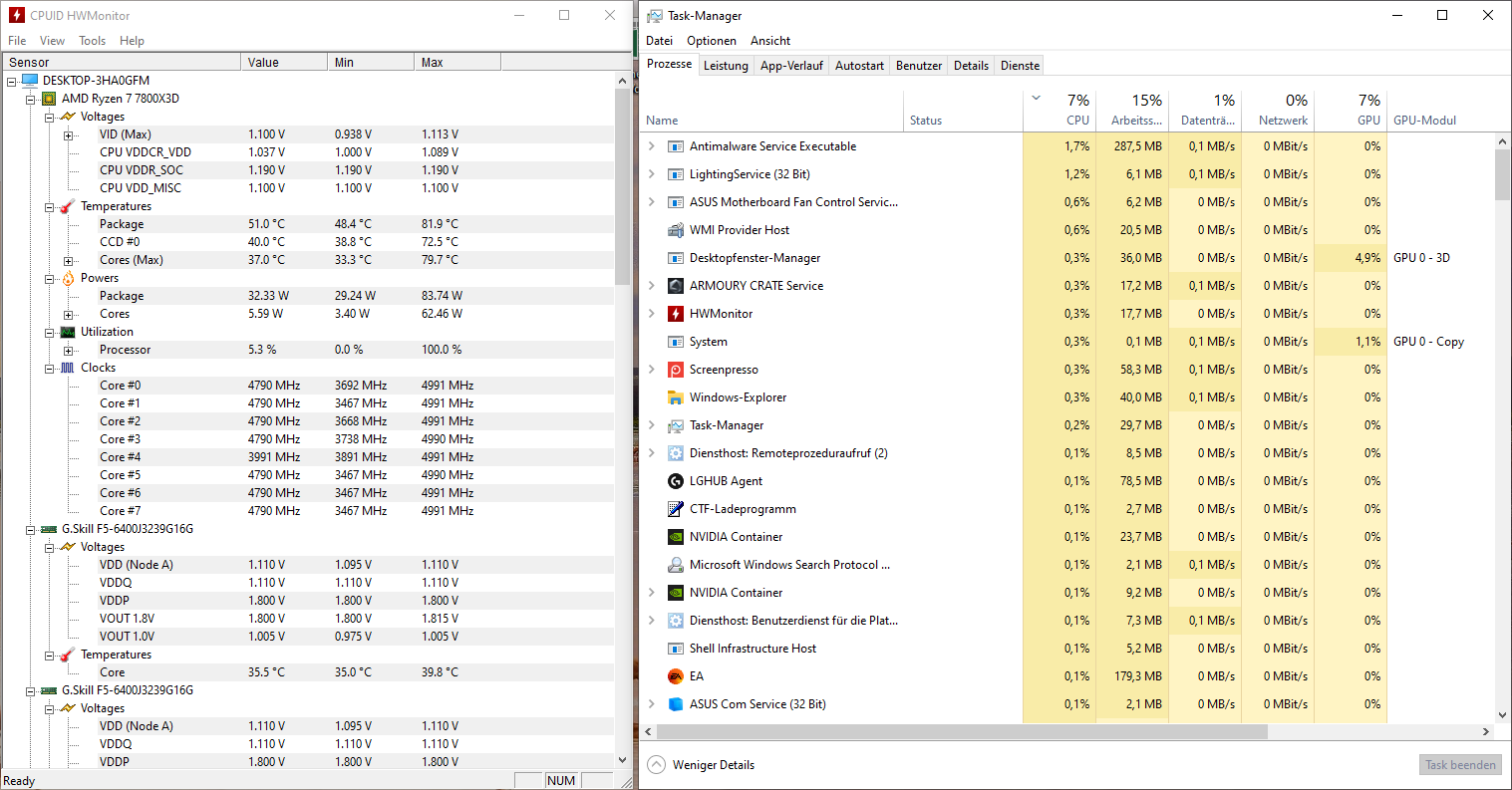The height and width of the screenshot is (790, 1512).
Task: Click the DESKTOP-3HA0GFM computer icon
Action: pyautogui.click(x=30, y=81)
